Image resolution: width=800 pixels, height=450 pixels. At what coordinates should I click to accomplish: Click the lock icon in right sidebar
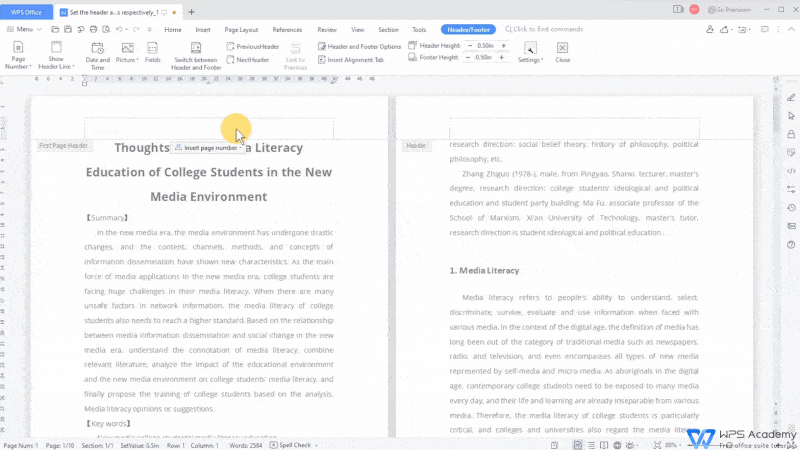point(791,134)
